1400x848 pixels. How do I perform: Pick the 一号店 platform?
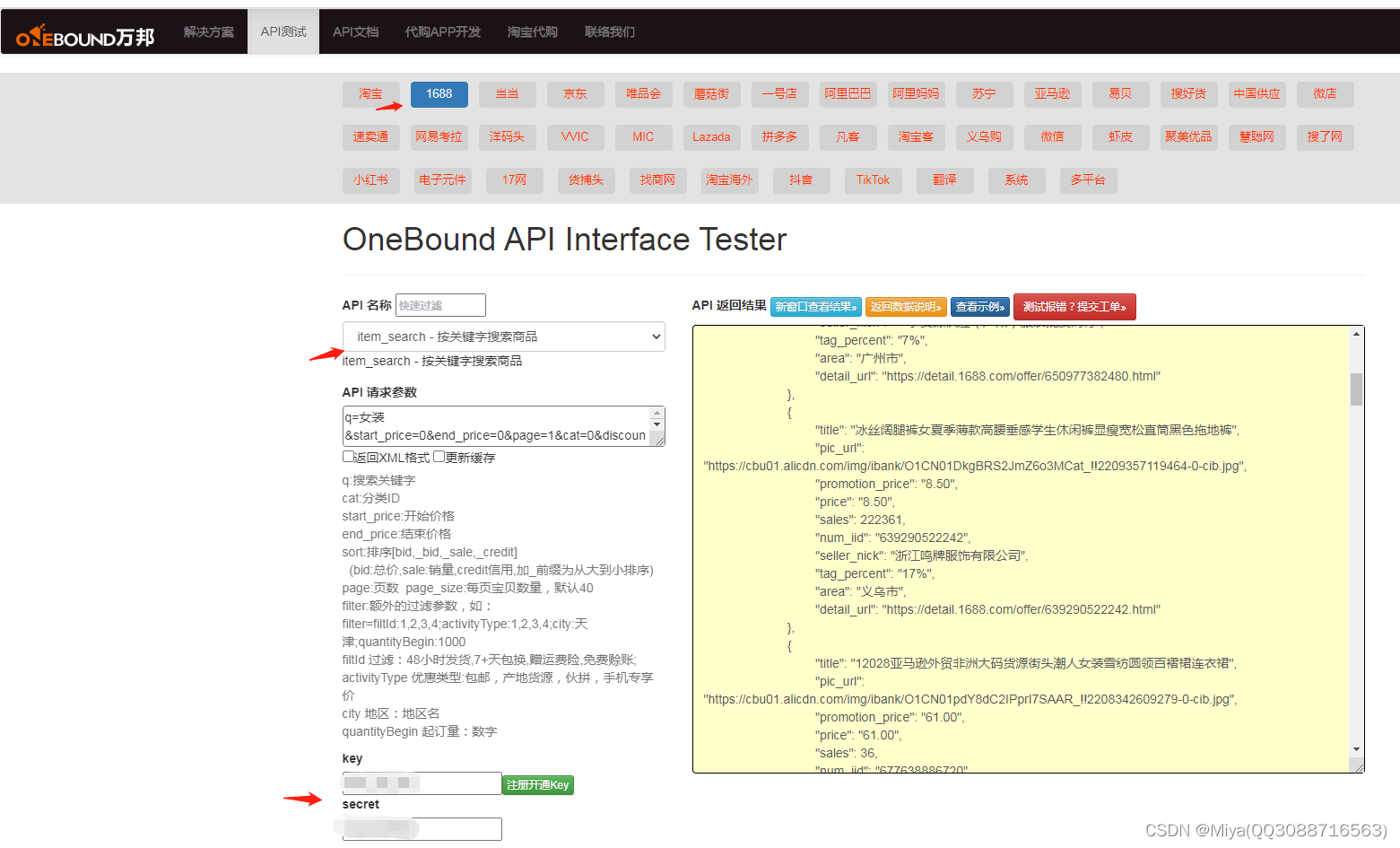coord(780,94)
